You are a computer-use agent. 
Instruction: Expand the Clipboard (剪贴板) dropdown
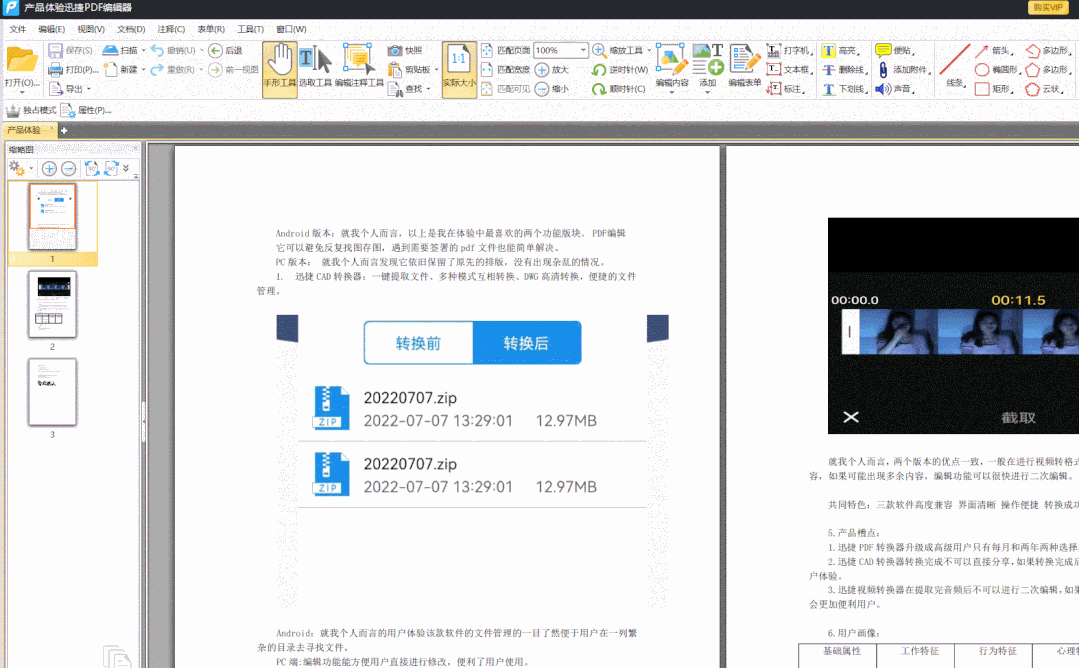(x=436, y=69)
